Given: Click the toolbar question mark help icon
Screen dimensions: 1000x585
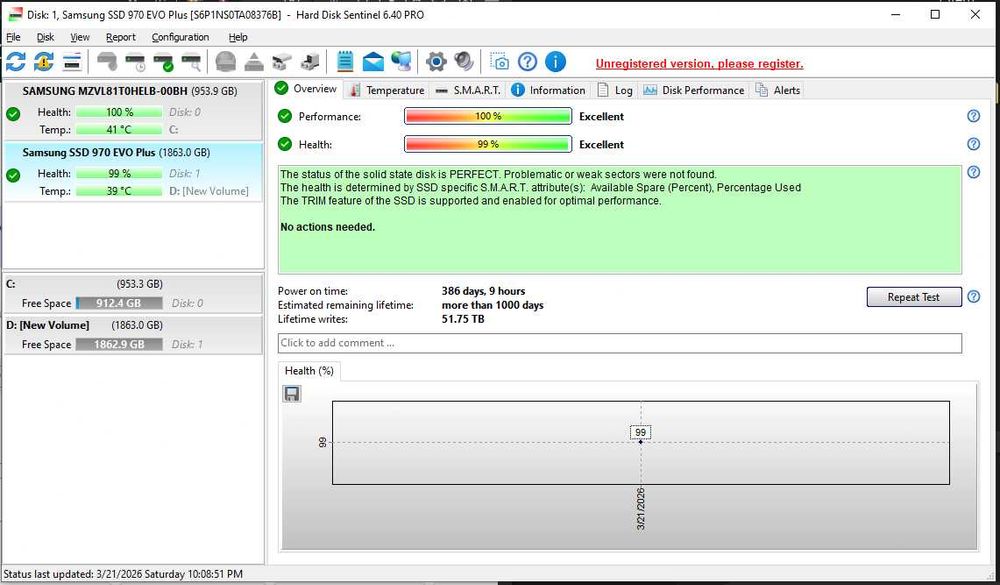Looking at the screenshot, I should 527,62.
